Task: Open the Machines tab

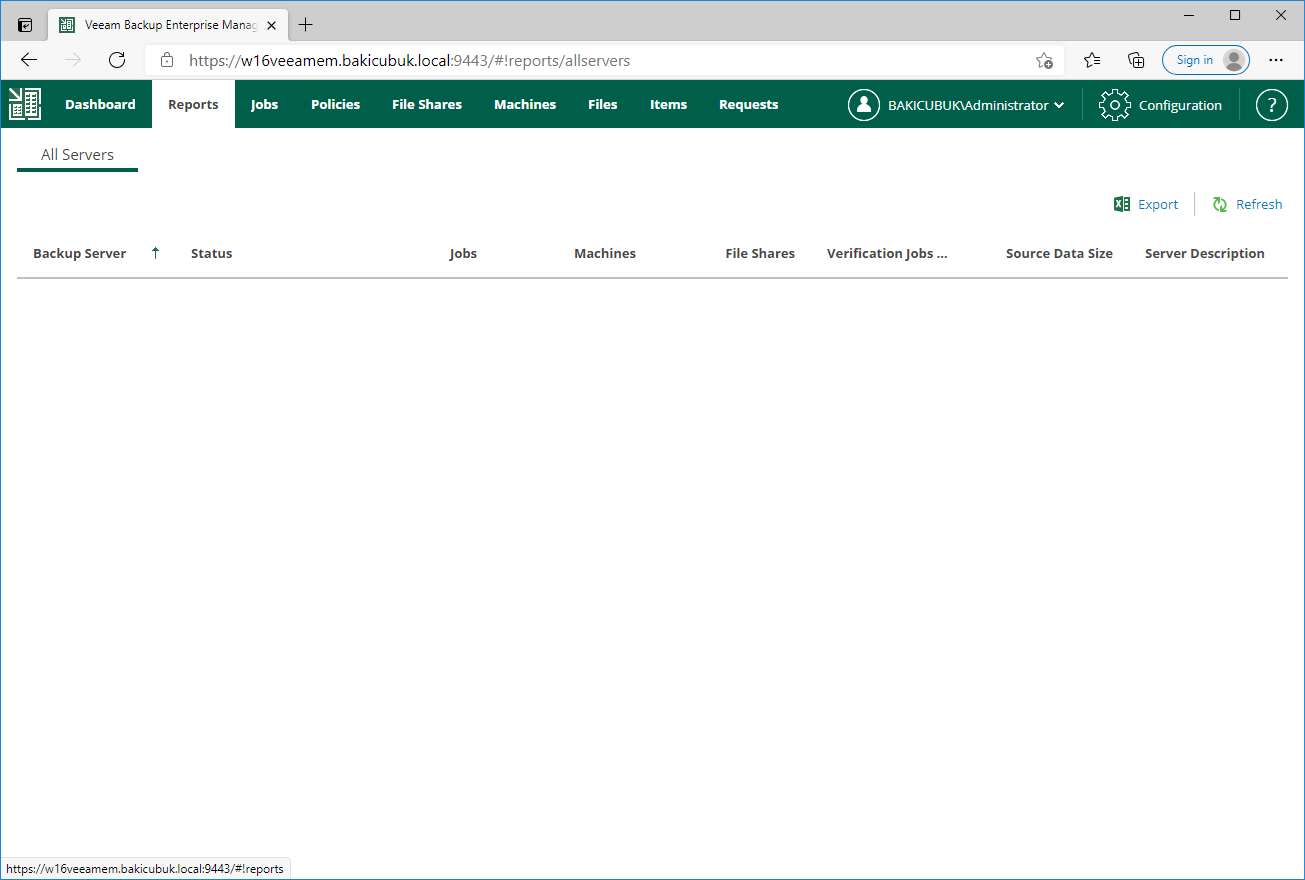Action: tap(525, 104)
